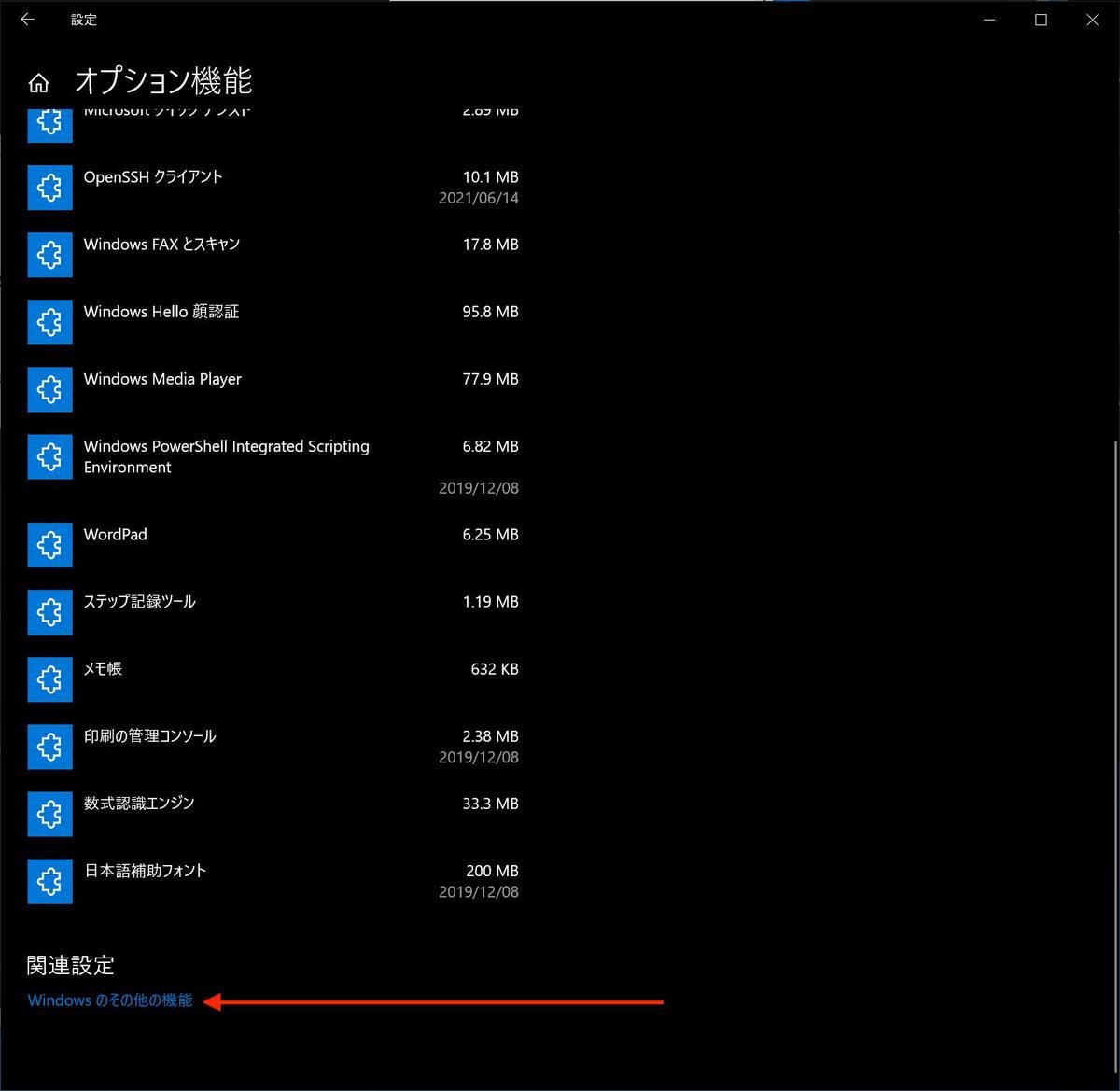Viewport: 1120px width, 1091px height.
Task: Click the 6.25 MB WordPad size
Action: coord(490,534)
